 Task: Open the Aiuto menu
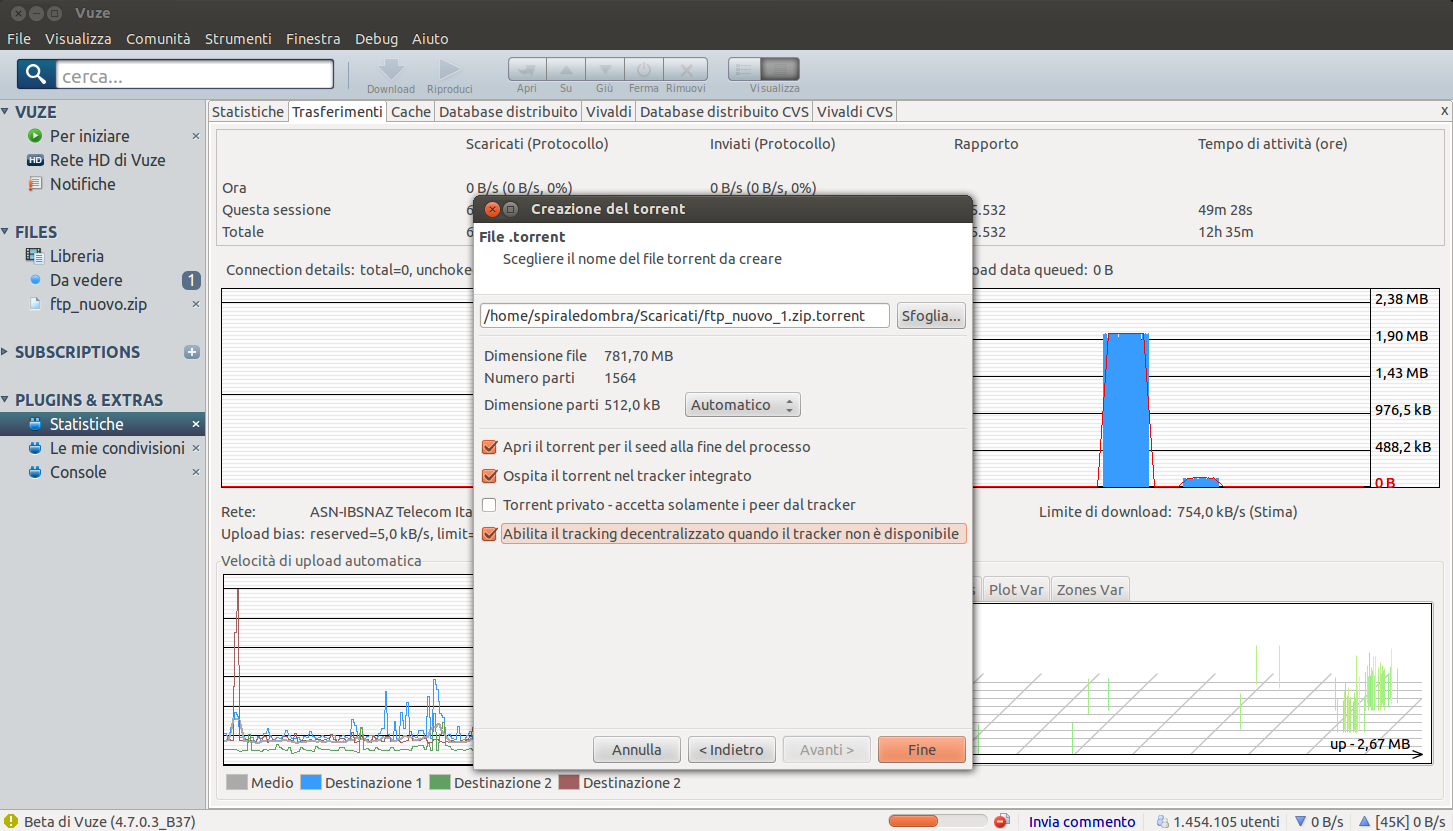coord(430,39)
